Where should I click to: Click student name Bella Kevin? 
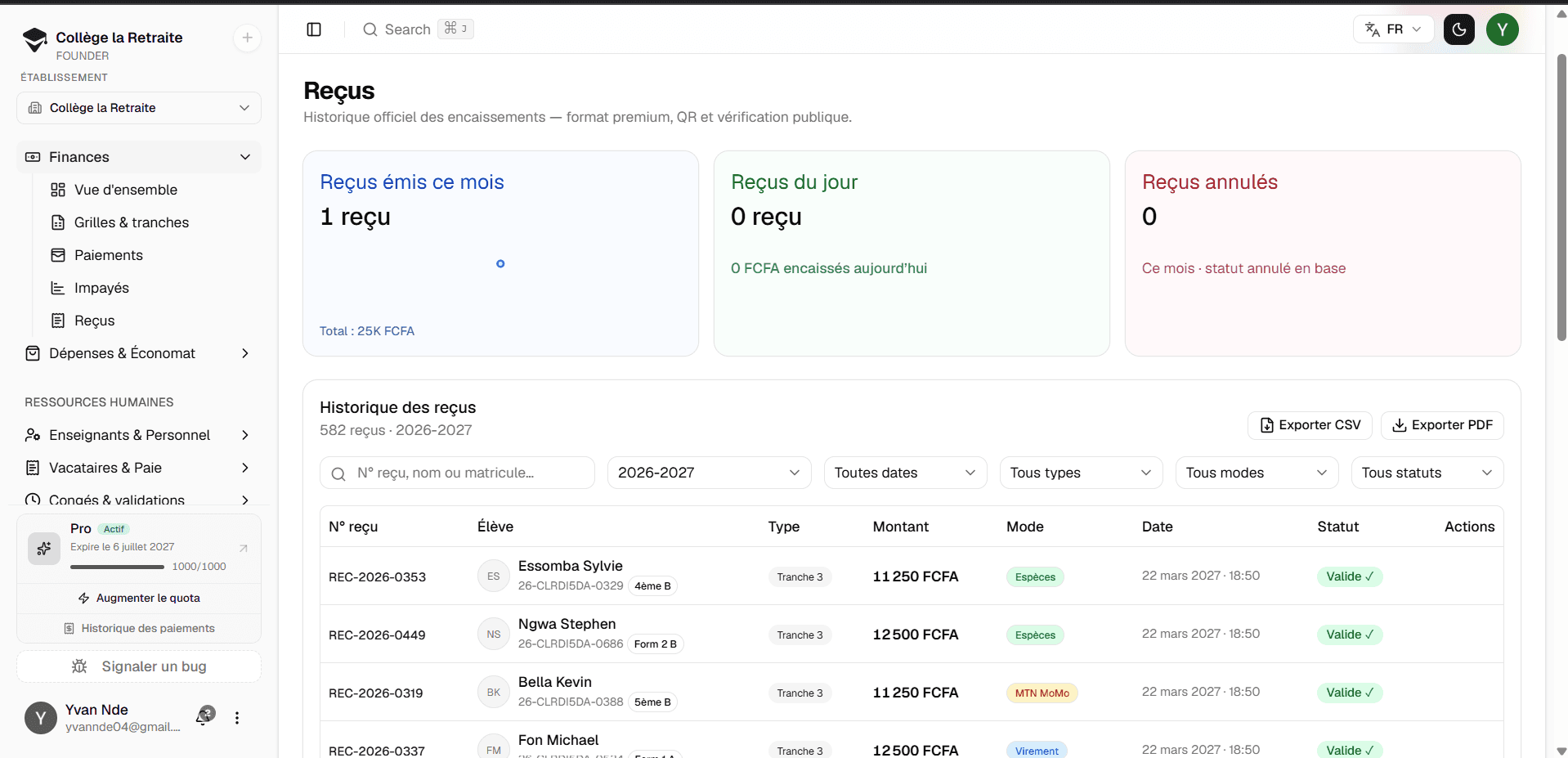(555, 682)
